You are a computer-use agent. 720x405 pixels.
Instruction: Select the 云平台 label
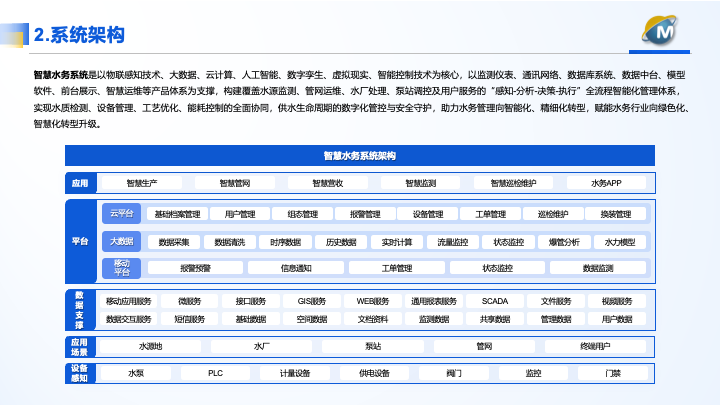[121, 213]
